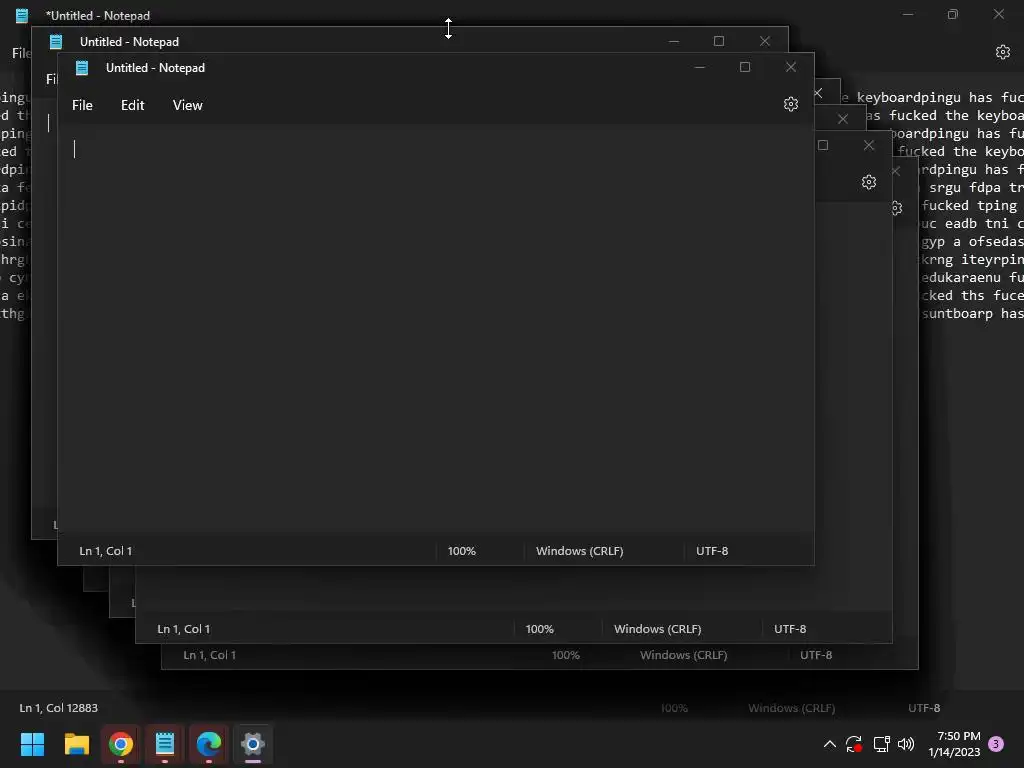Click 'Ln 1, Col 12883' in rearmost window status bar
Image resolution: width=1024 pixels, height=768 pixels.
tap(59, 708)
